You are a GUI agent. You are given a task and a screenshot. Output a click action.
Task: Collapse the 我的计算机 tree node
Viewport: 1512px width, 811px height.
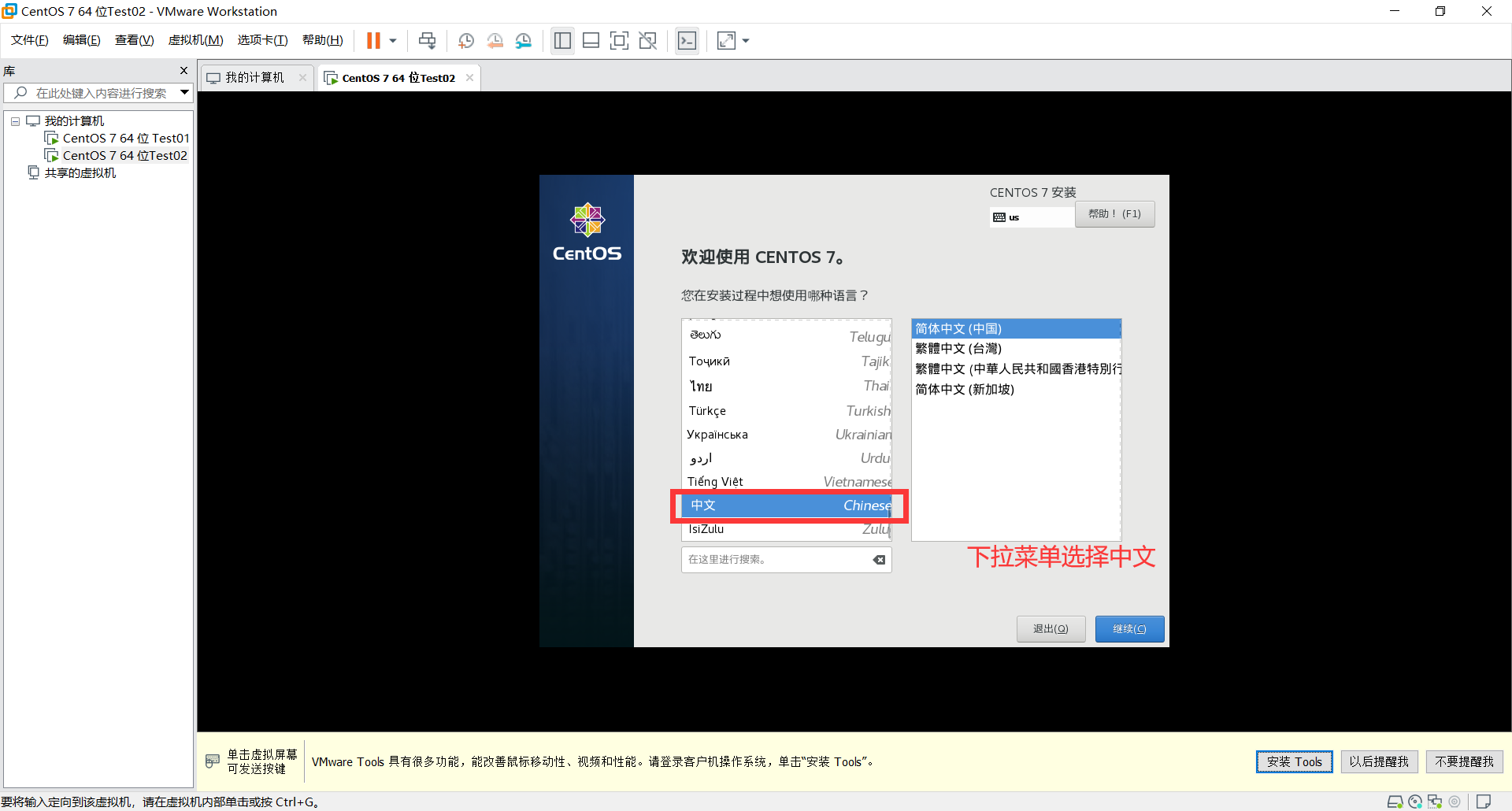(15, 121)
